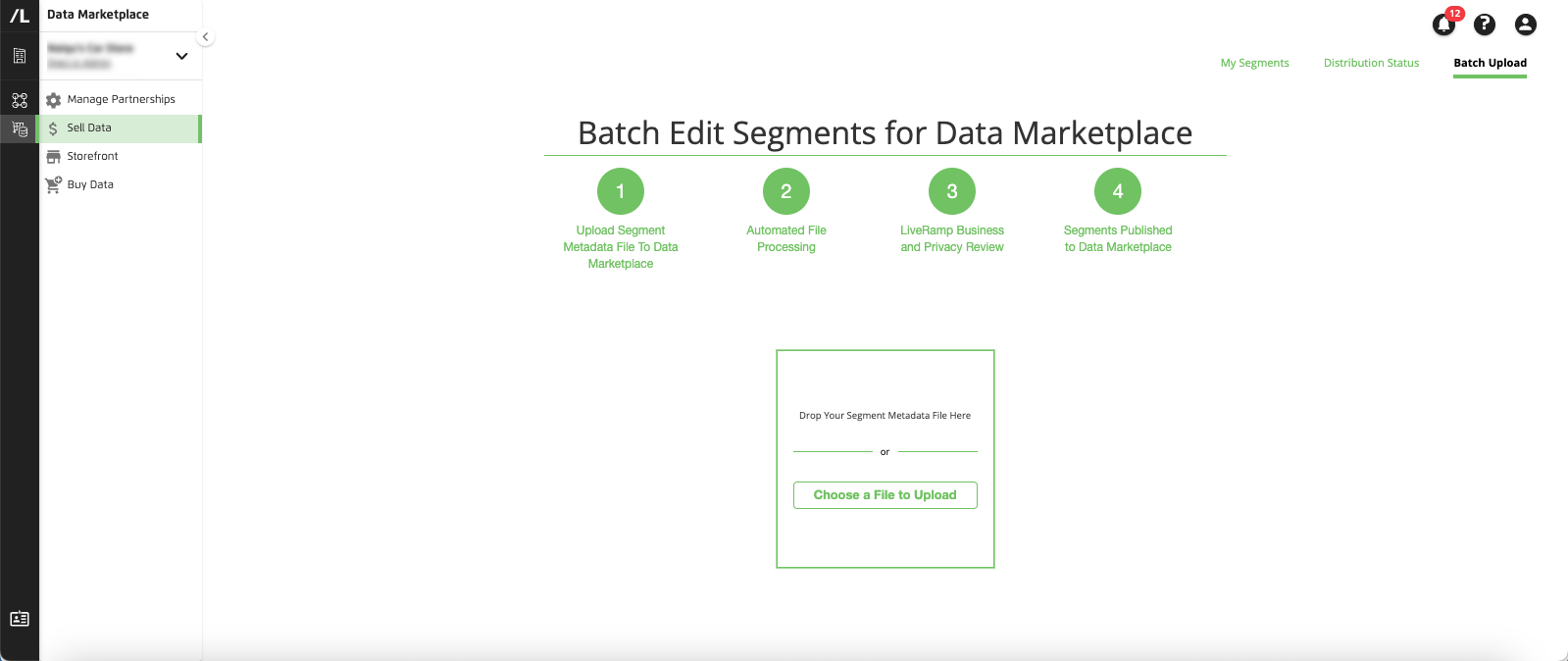The width and height of the screenshot is (1568, 661).
Task: Click 'Batch Edit Segments for Data Marketplace' heading
Action: click(x=885, y=132)
